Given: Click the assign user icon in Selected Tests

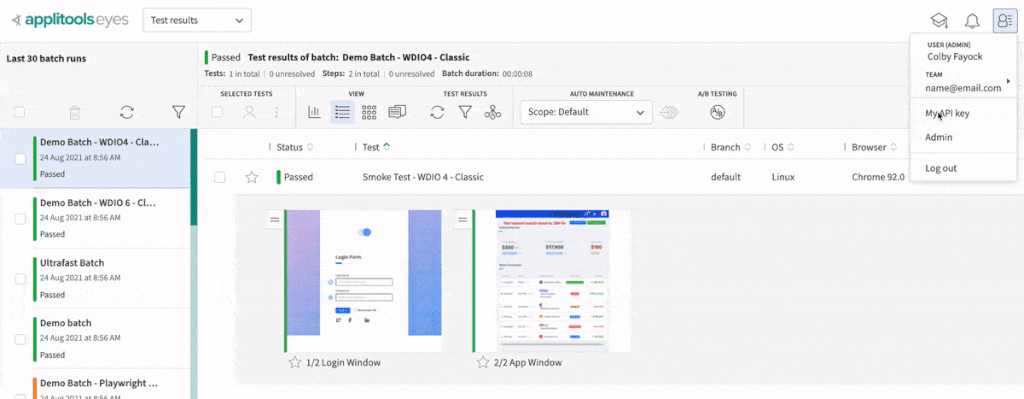Looking at the screenshot, I should coord(249,112).
